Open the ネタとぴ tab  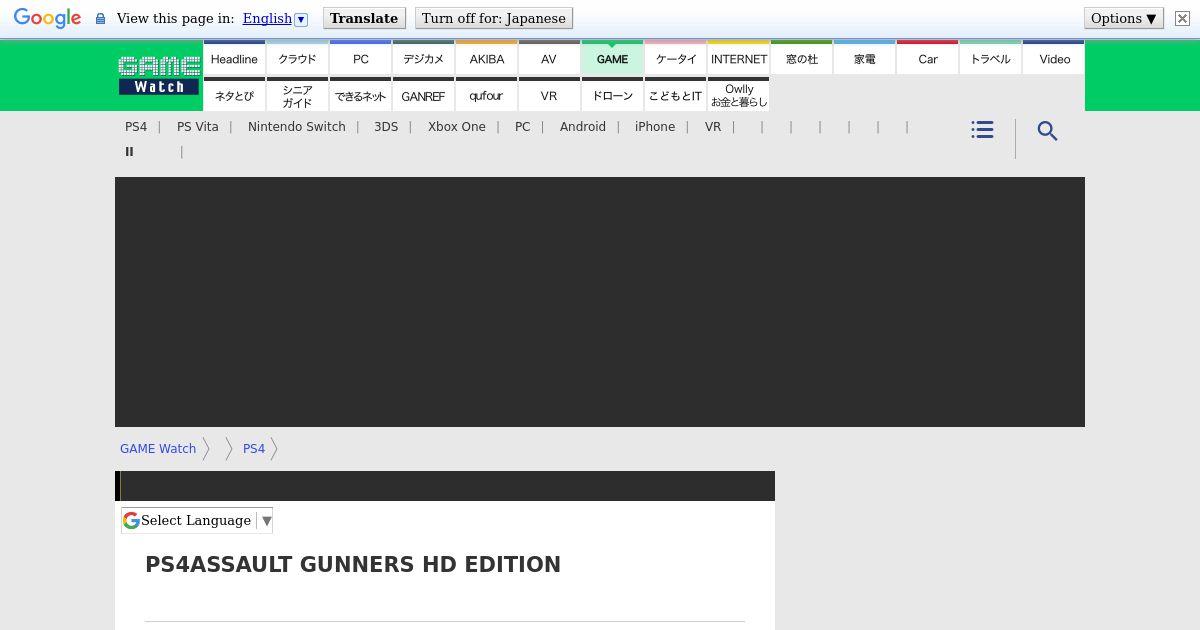[234, 95]
